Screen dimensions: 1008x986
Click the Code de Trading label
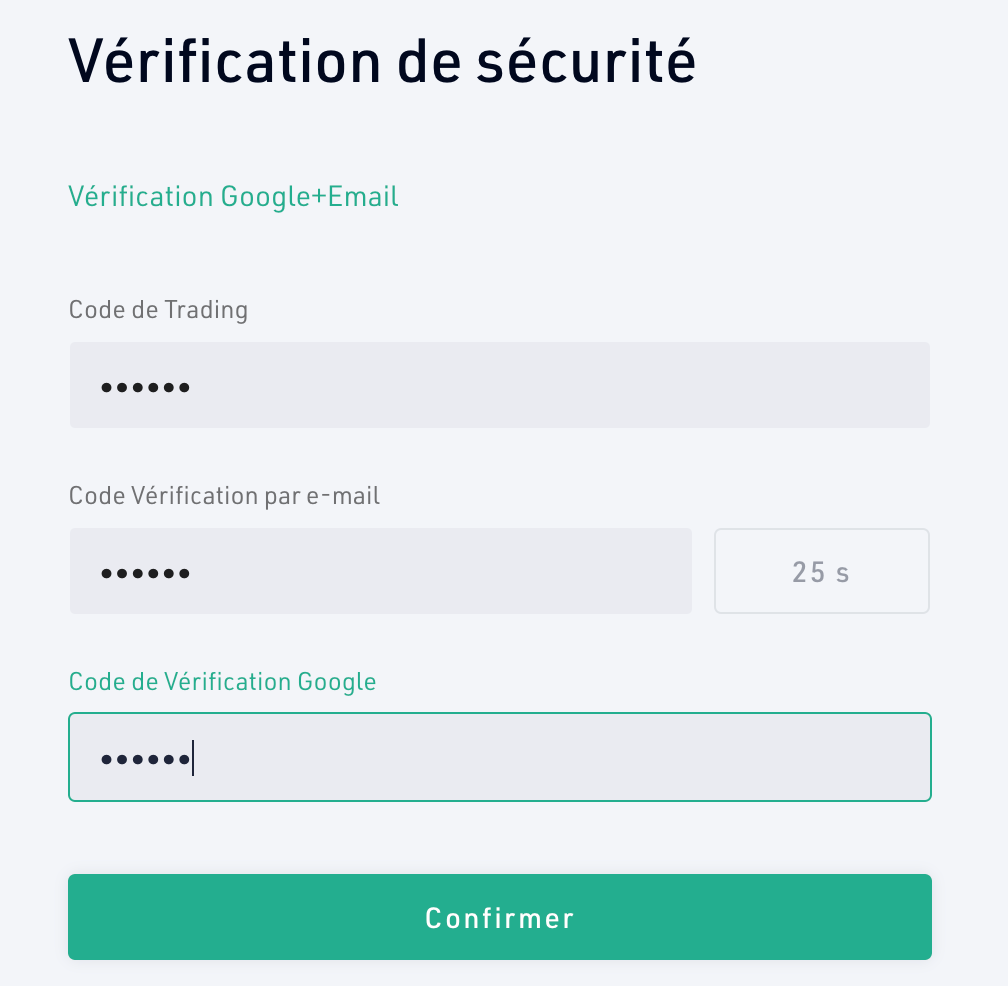tap(158, 310)
